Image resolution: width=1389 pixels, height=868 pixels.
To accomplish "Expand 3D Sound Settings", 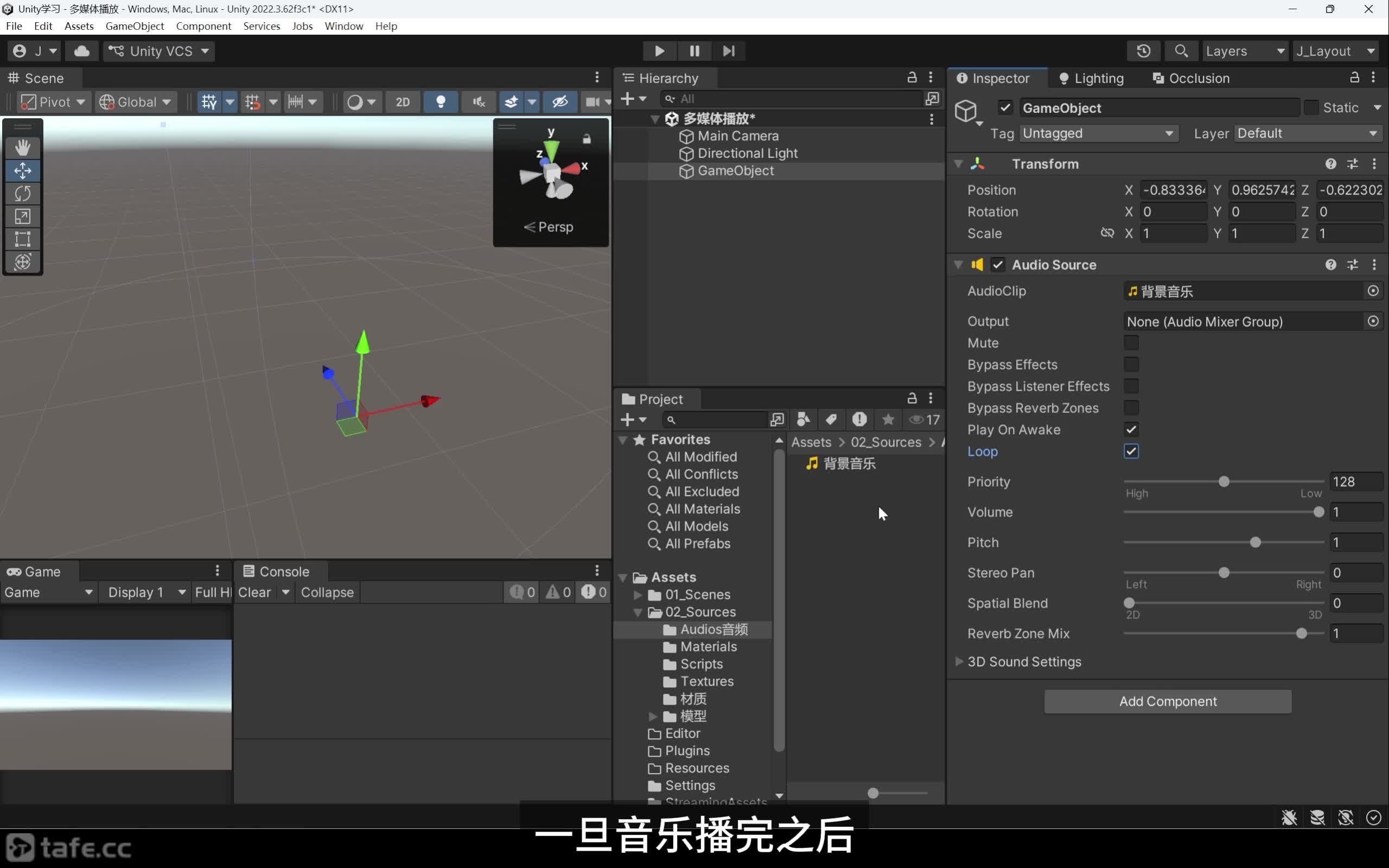I will pos(958,661).
